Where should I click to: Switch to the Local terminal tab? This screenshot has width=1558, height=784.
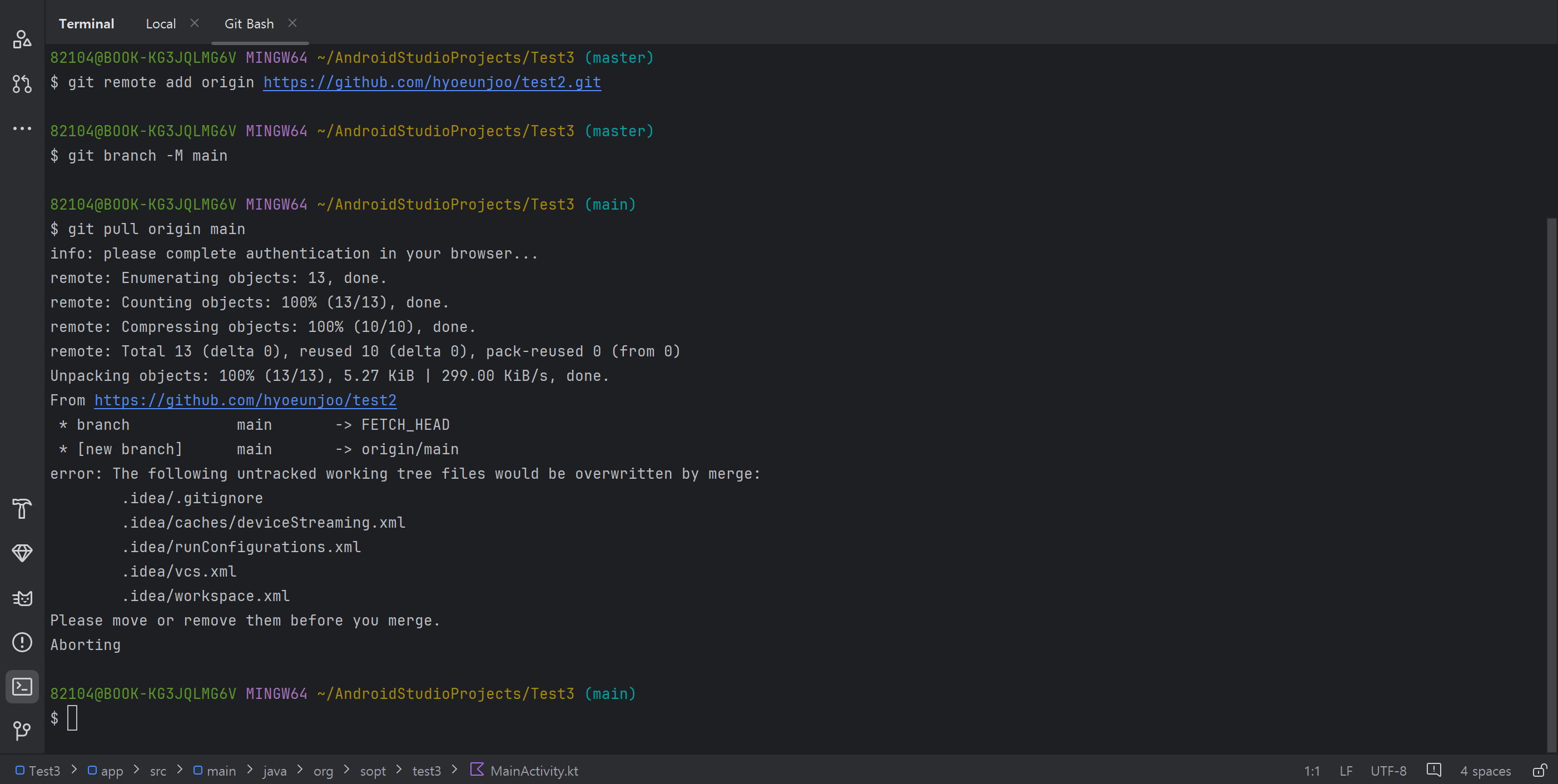pyautogui.click(x=160, y=23)
